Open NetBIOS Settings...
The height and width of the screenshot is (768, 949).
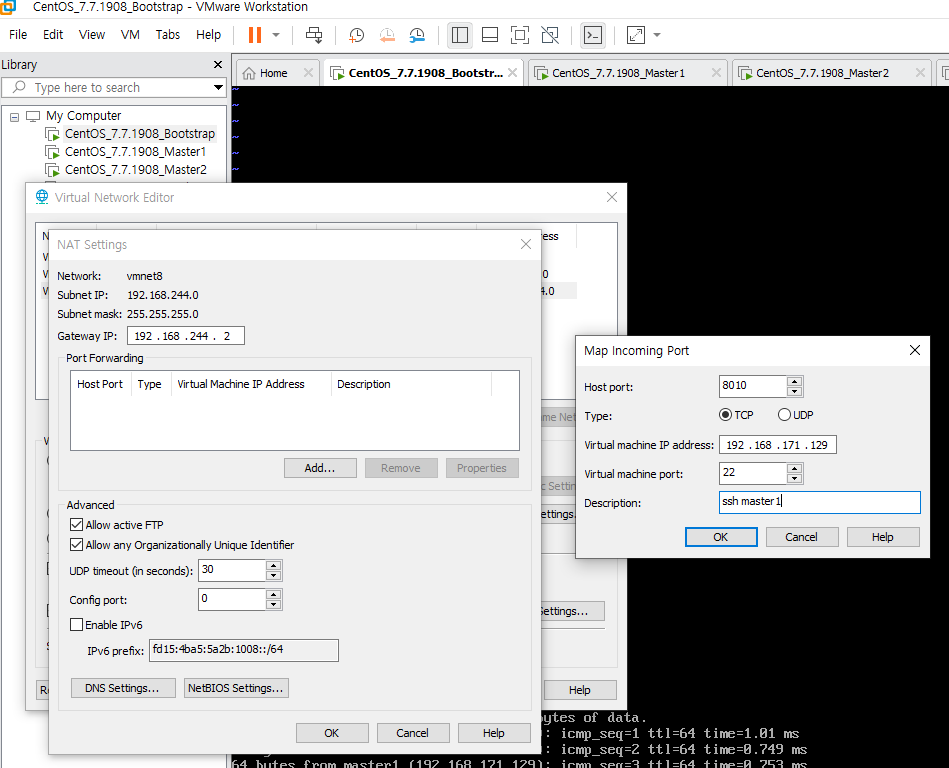tap(236, 689)
